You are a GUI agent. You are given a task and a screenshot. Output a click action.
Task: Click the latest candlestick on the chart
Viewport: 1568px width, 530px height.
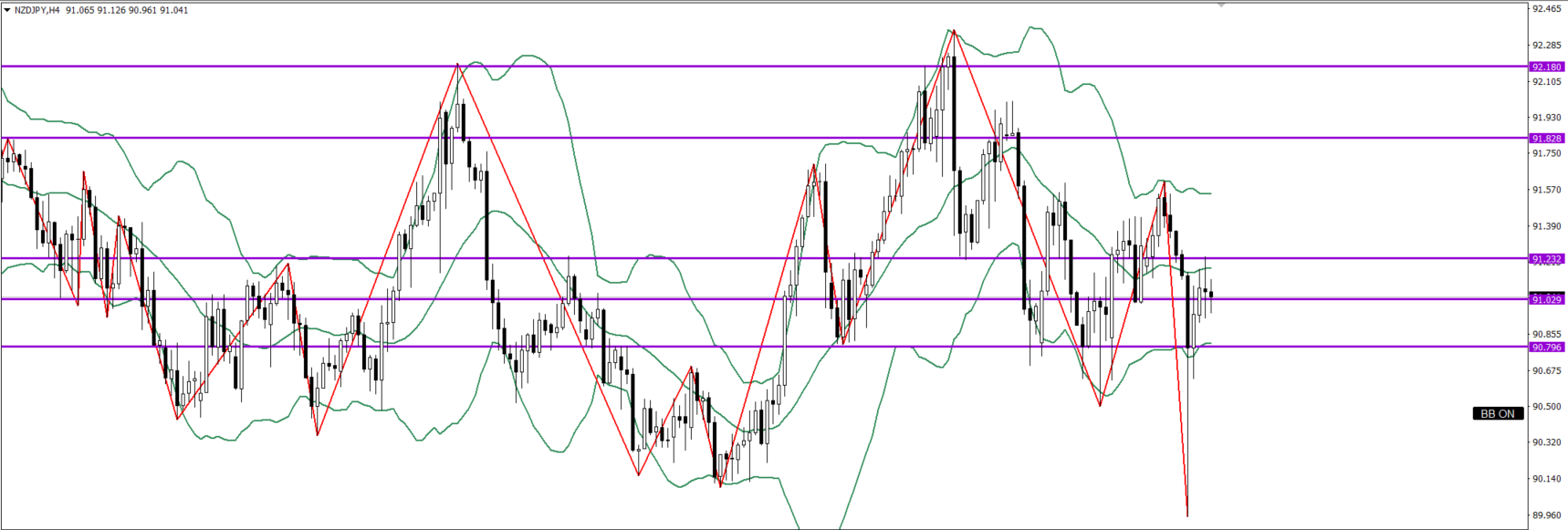click(x=1211, y=295)
